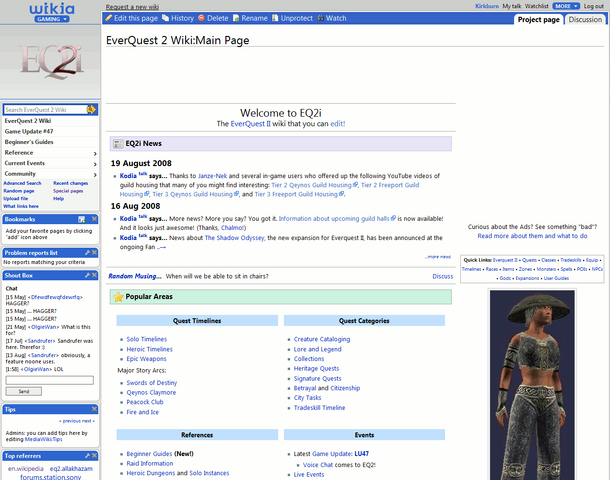The width and height of the screenshot is (610, 480).
Task: Close the Problem reports list widget
Action: tap(94, 253)
